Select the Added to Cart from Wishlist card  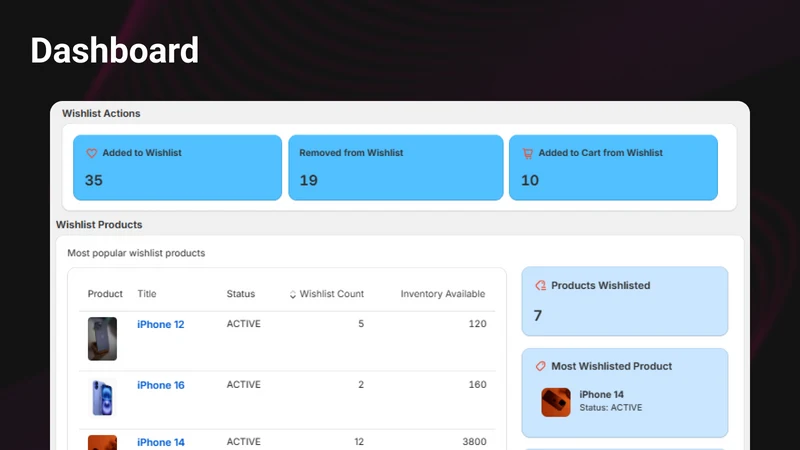[613, 167]
